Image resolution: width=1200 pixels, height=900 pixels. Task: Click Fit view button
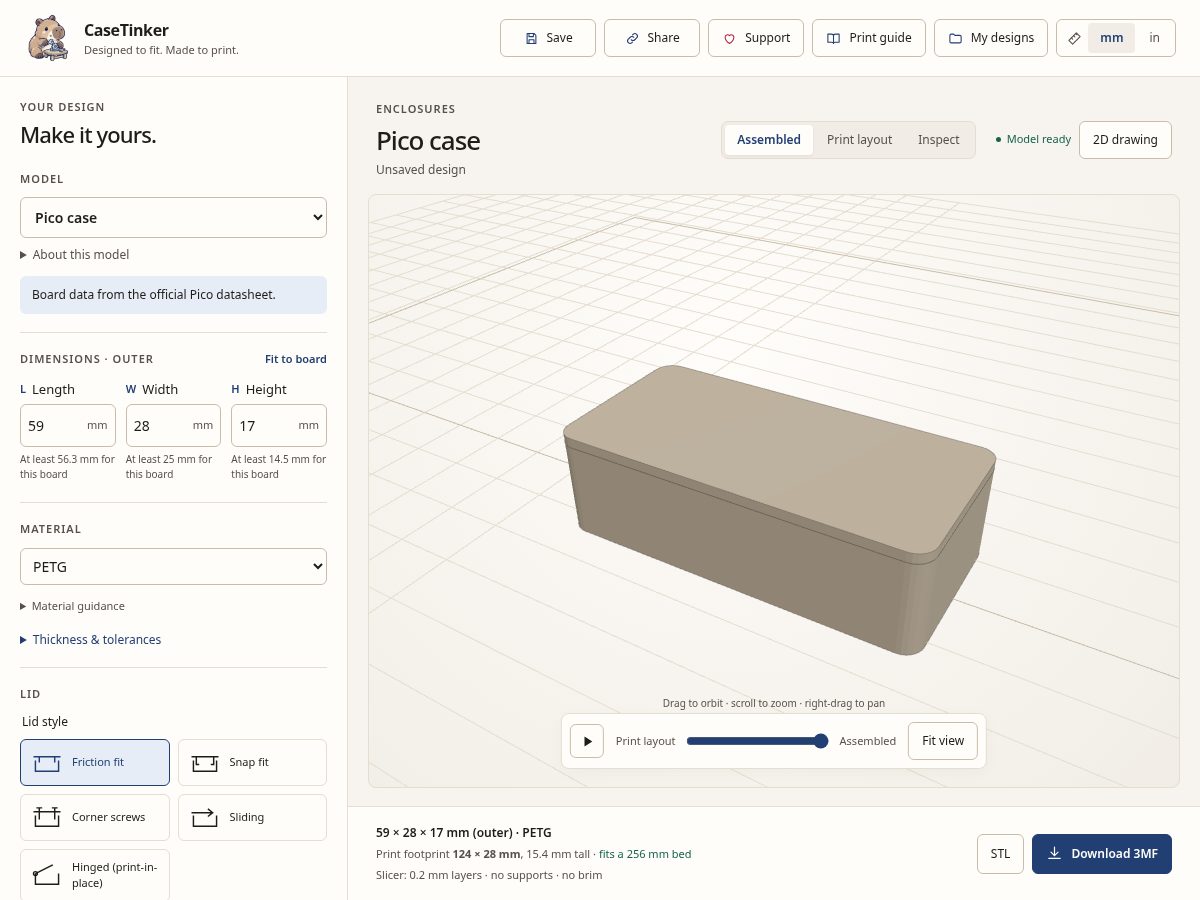point(943,741)
